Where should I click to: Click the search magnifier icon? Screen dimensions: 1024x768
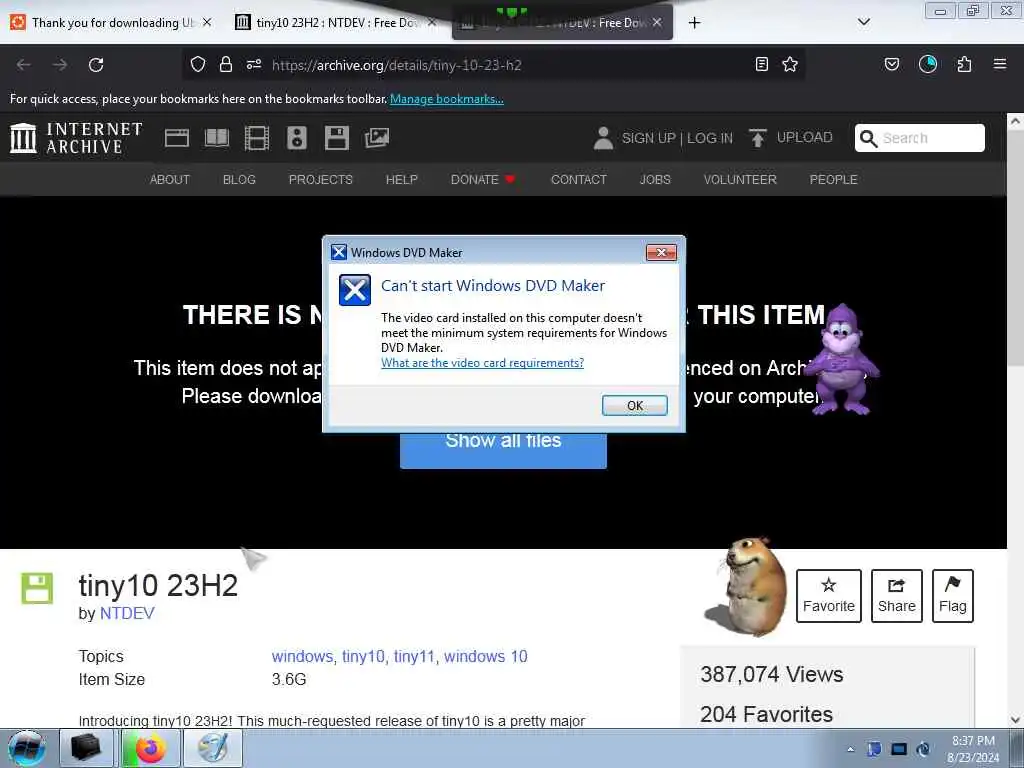[869, 138]
